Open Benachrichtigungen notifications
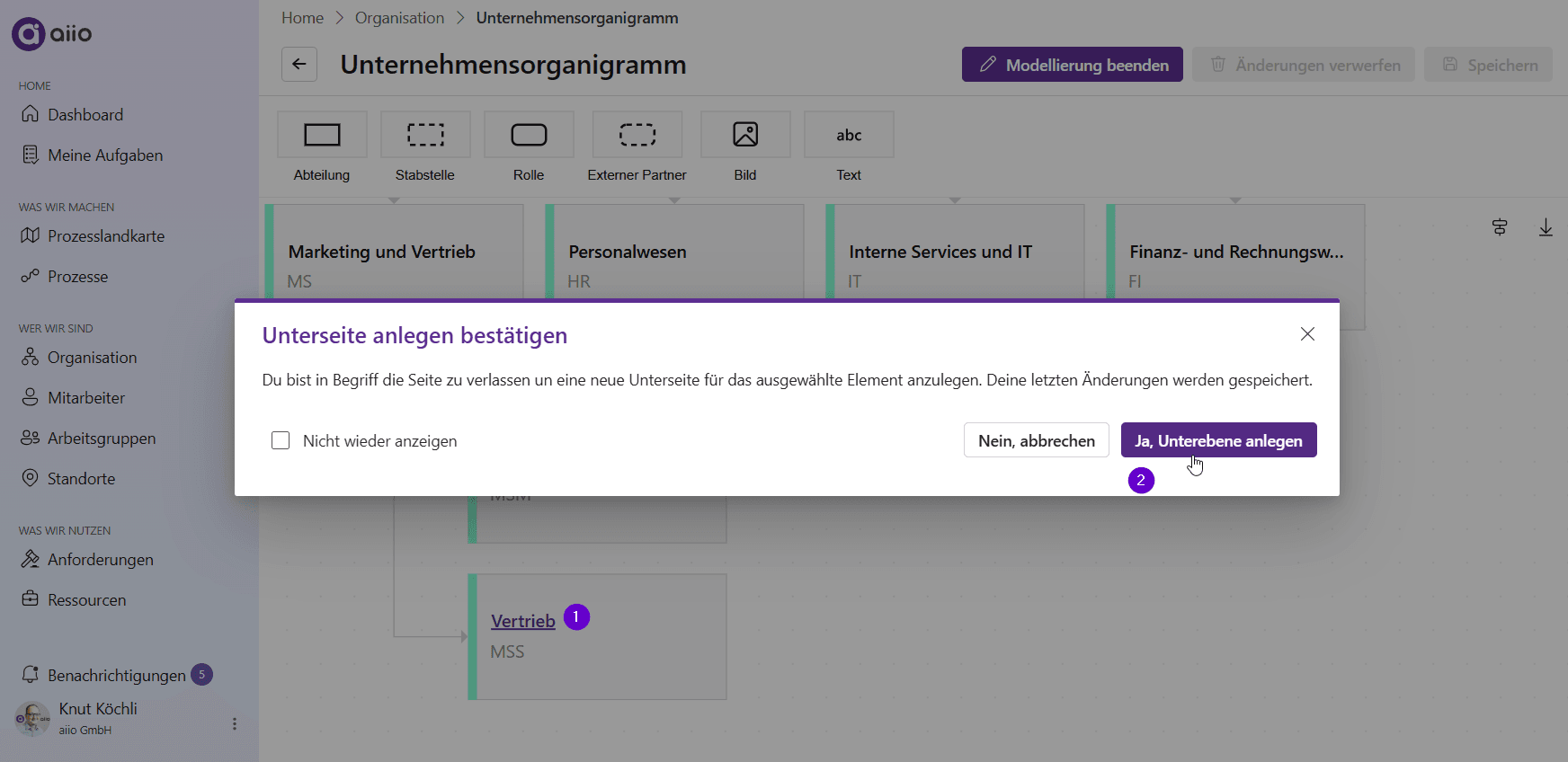1568x762 pixels. [117, 675]
